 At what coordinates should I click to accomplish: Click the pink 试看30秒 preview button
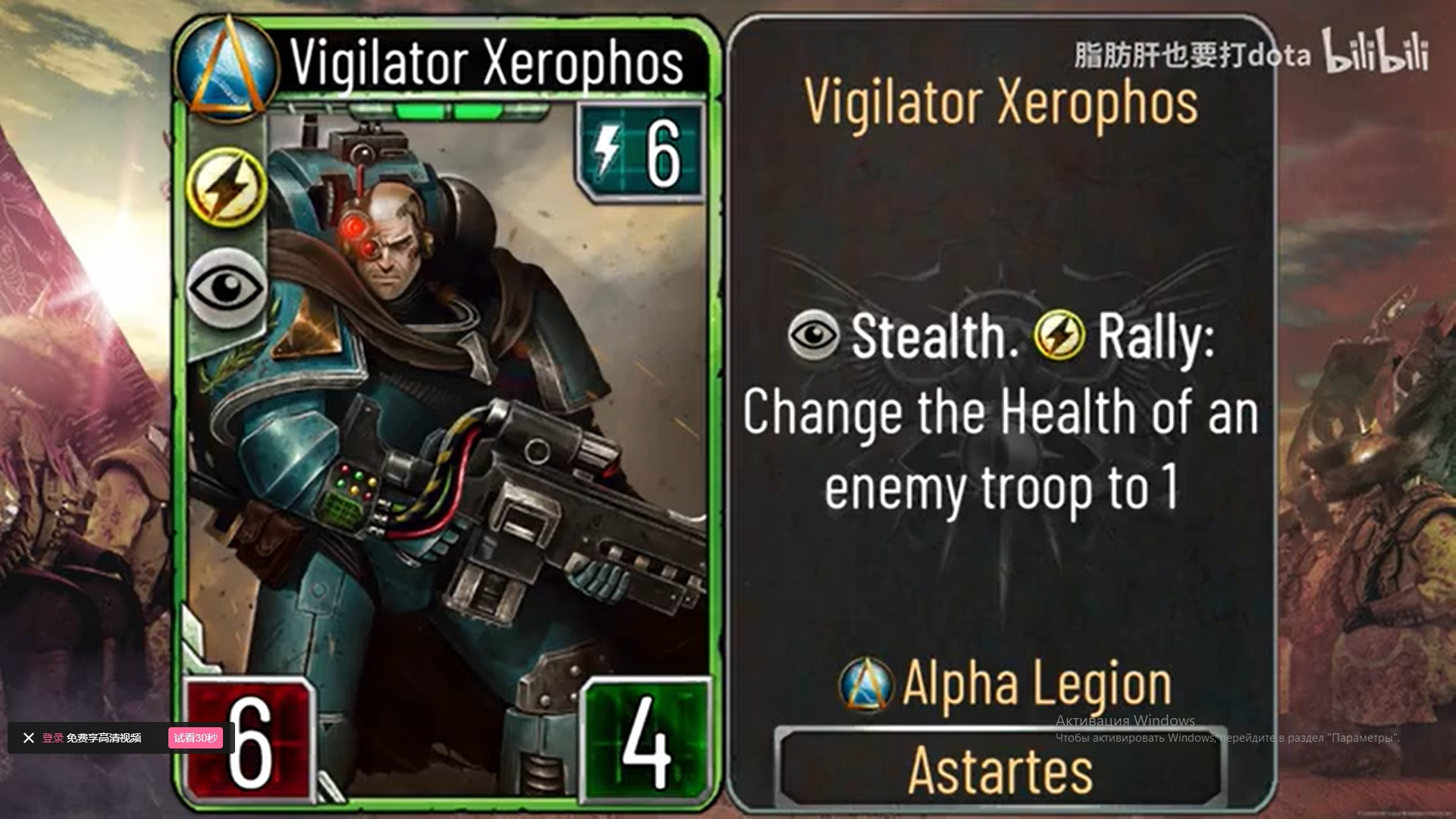point(196,738)
